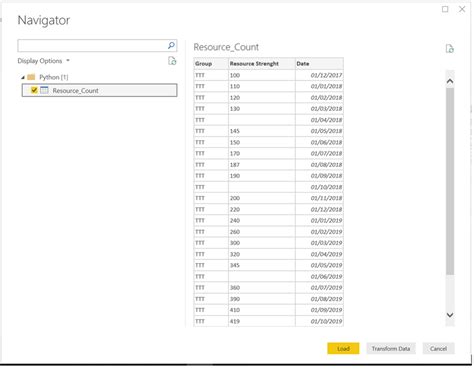Click the Python folder icon
The width and height of the screenshot is (474, 375).
coord(31,77)
